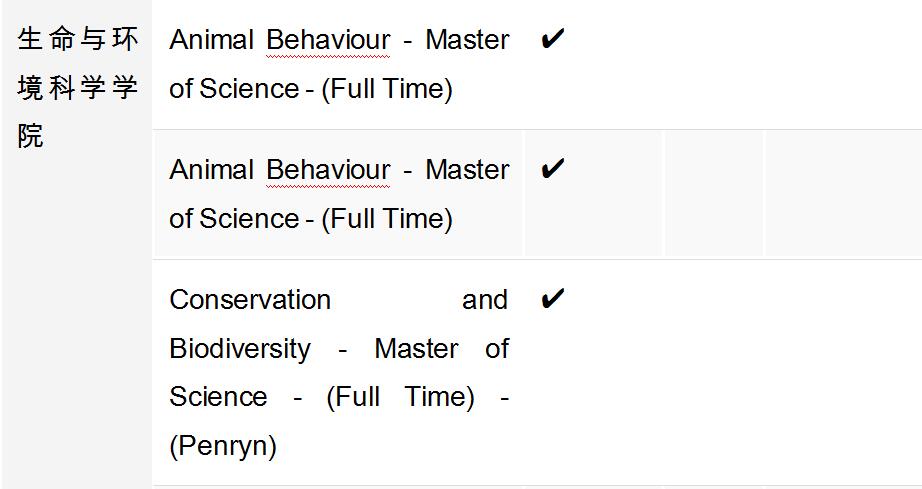Click the word "and" after Conservation
The height and width of the screenshot is (489, 922).
click(x=485, y=300)
